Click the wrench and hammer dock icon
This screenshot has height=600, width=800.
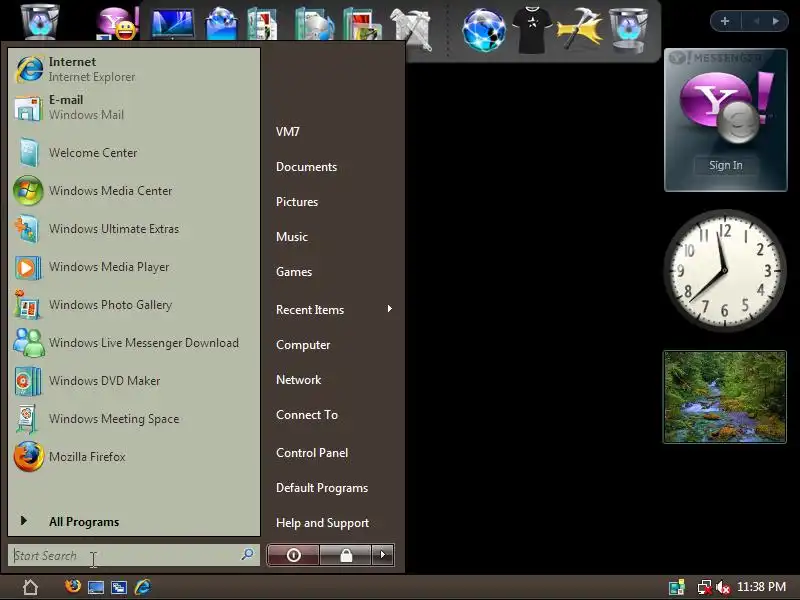tap(411, 28)
